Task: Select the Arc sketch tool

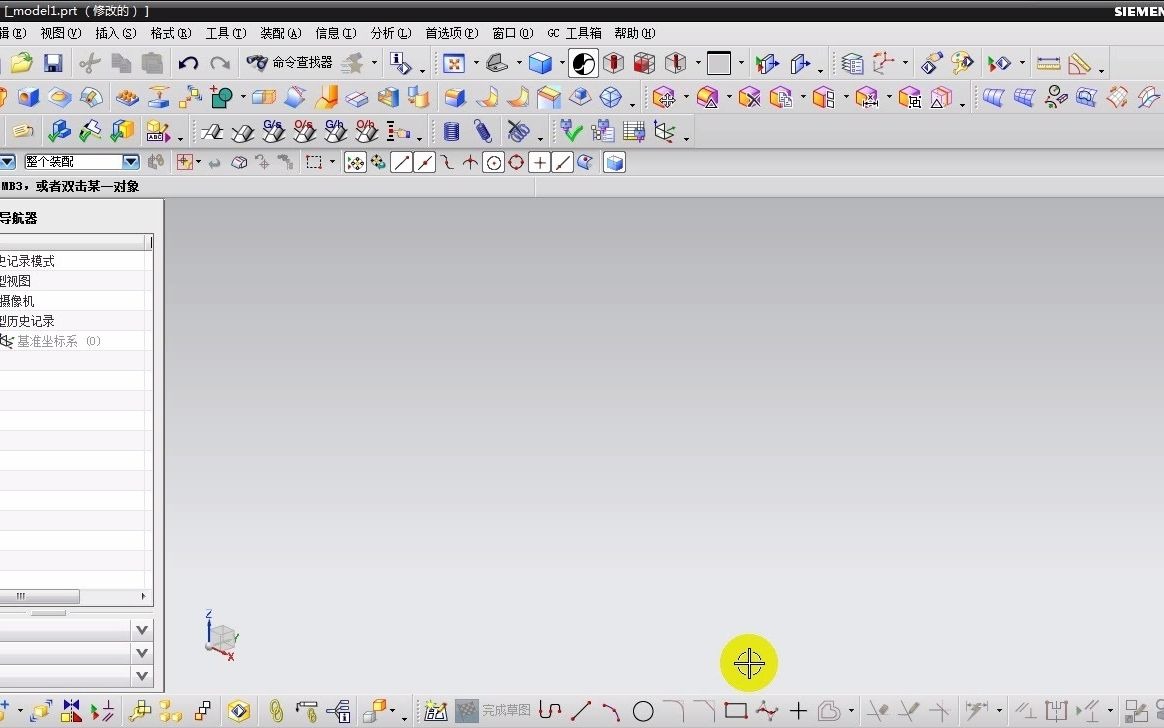Action: pyautogui.click(x=615, y=711)
